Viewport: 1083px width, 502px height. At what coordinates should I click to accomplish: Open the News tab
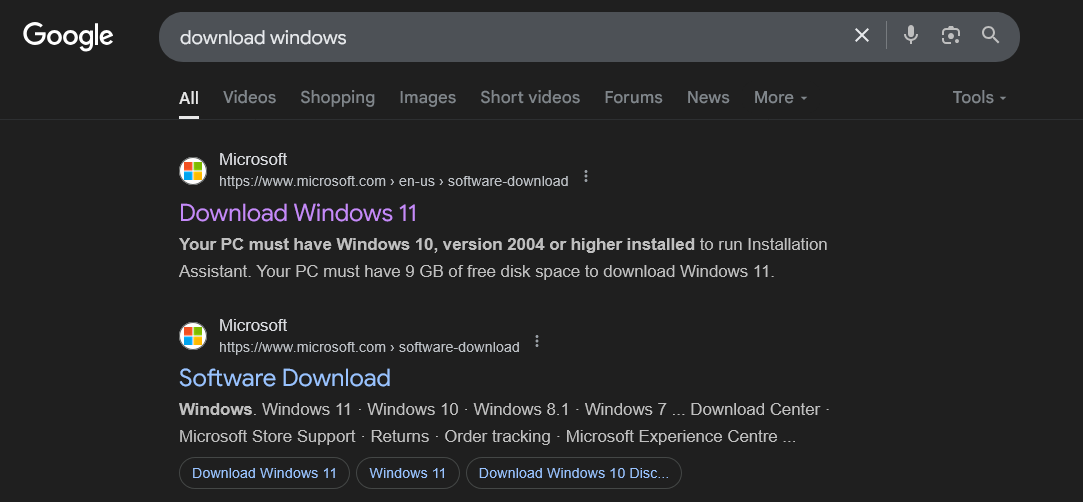tap(708, 97)
